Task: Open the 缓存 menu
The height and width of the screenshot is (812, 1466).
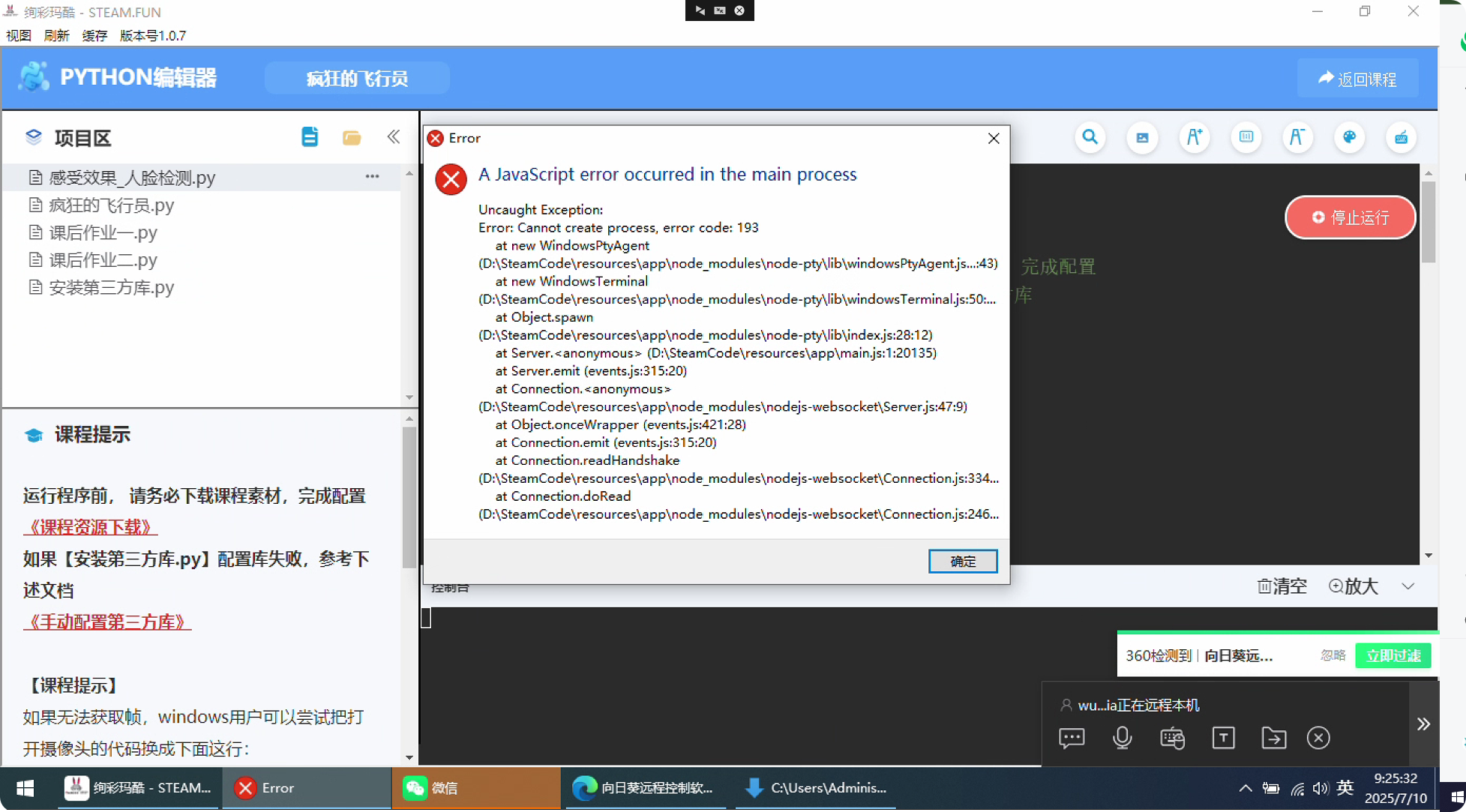Action: tap(94, 35)
